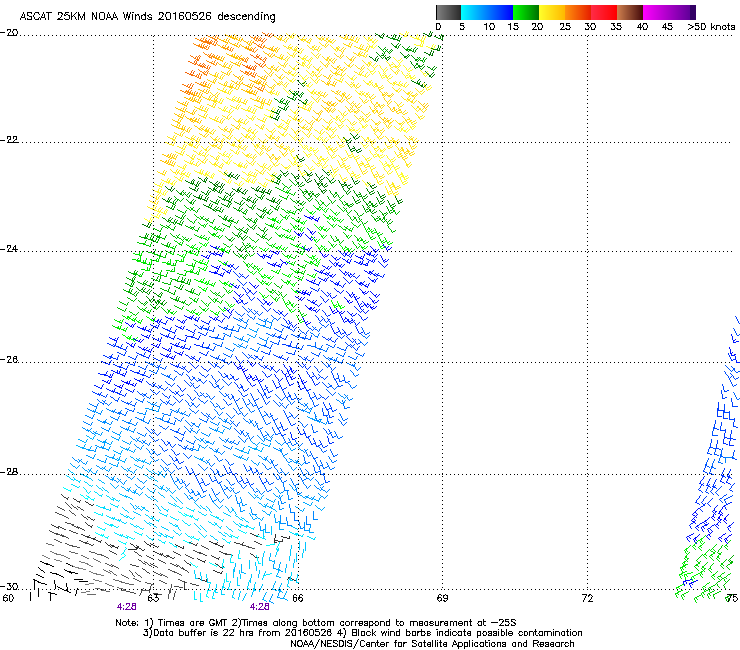Click the longitude label '60'

point(8,598)
